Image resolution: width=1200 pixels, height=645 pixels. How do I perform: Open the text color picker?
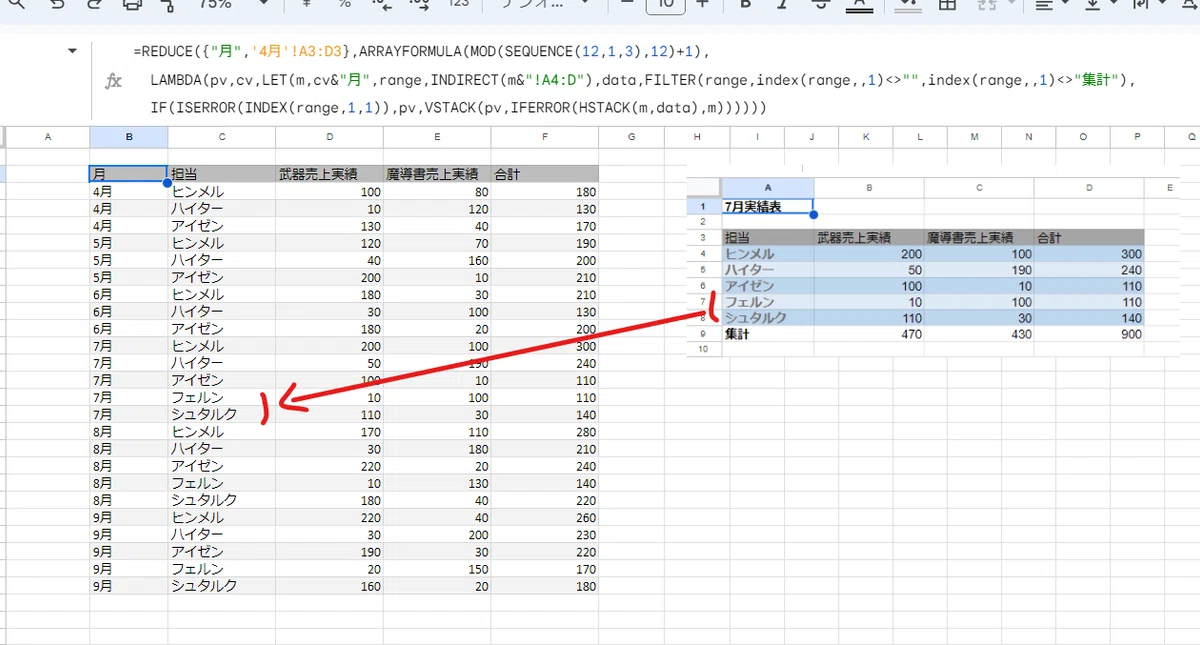[x=858, y=5]
